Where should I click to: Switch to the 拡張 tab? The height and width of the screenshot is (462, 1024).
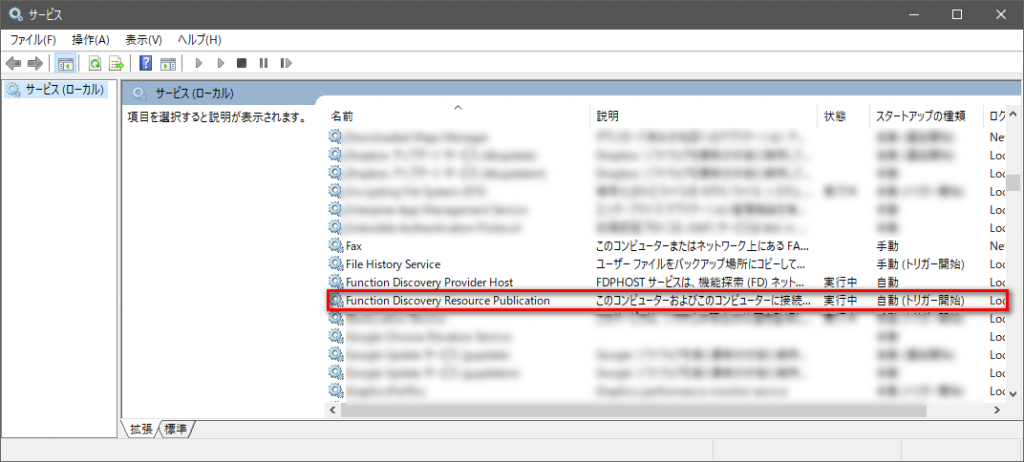(x=141, y=429)
